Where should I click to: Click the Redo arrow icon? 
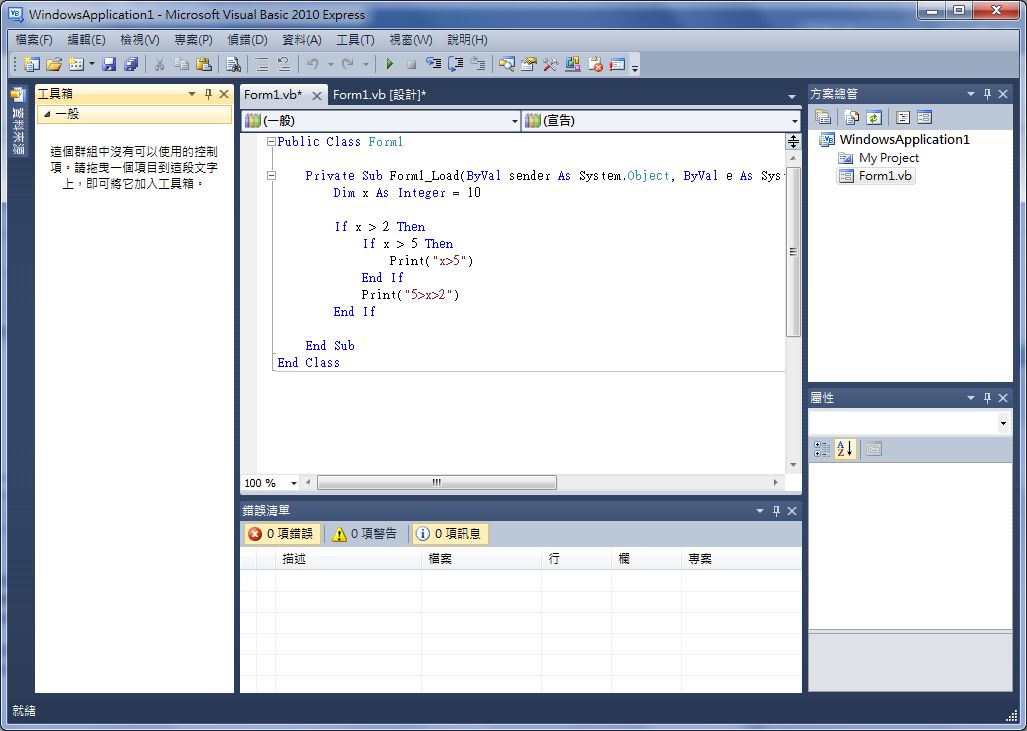point(348,64)
